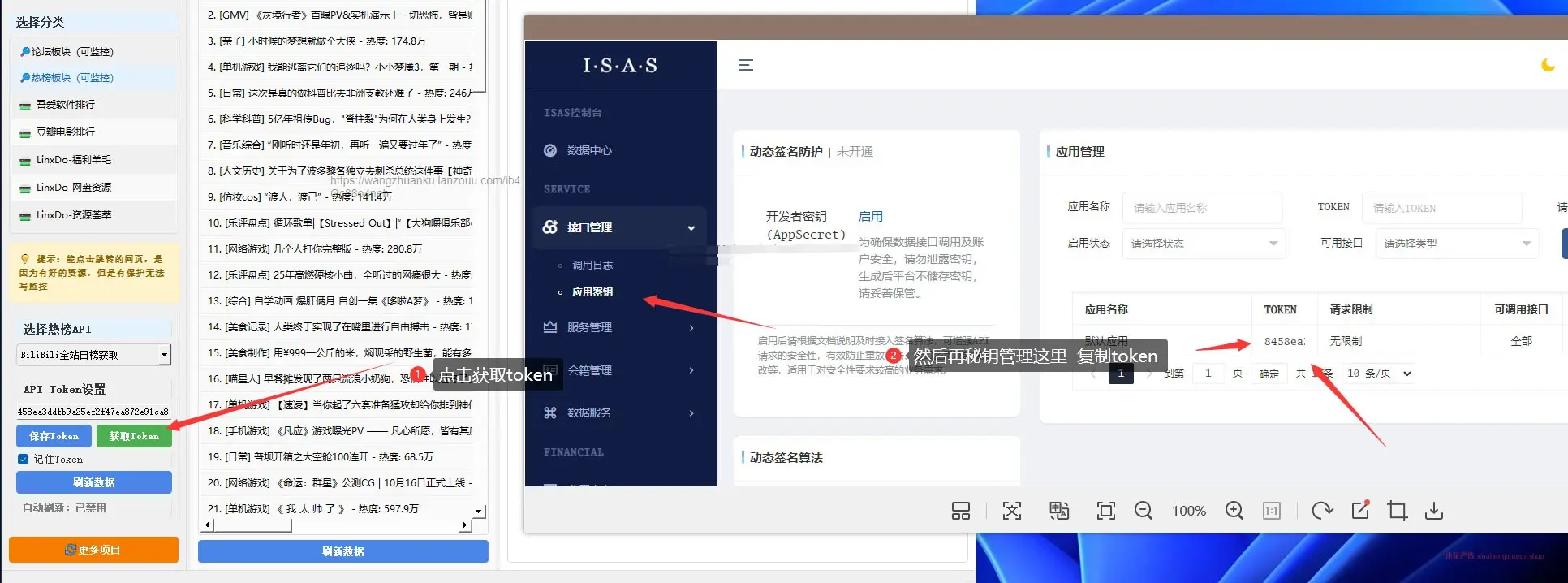Click the icon beside 吾爱软件排行
Screen dimensions: 1568x583
pyautogui.click(x=25, y=106)
